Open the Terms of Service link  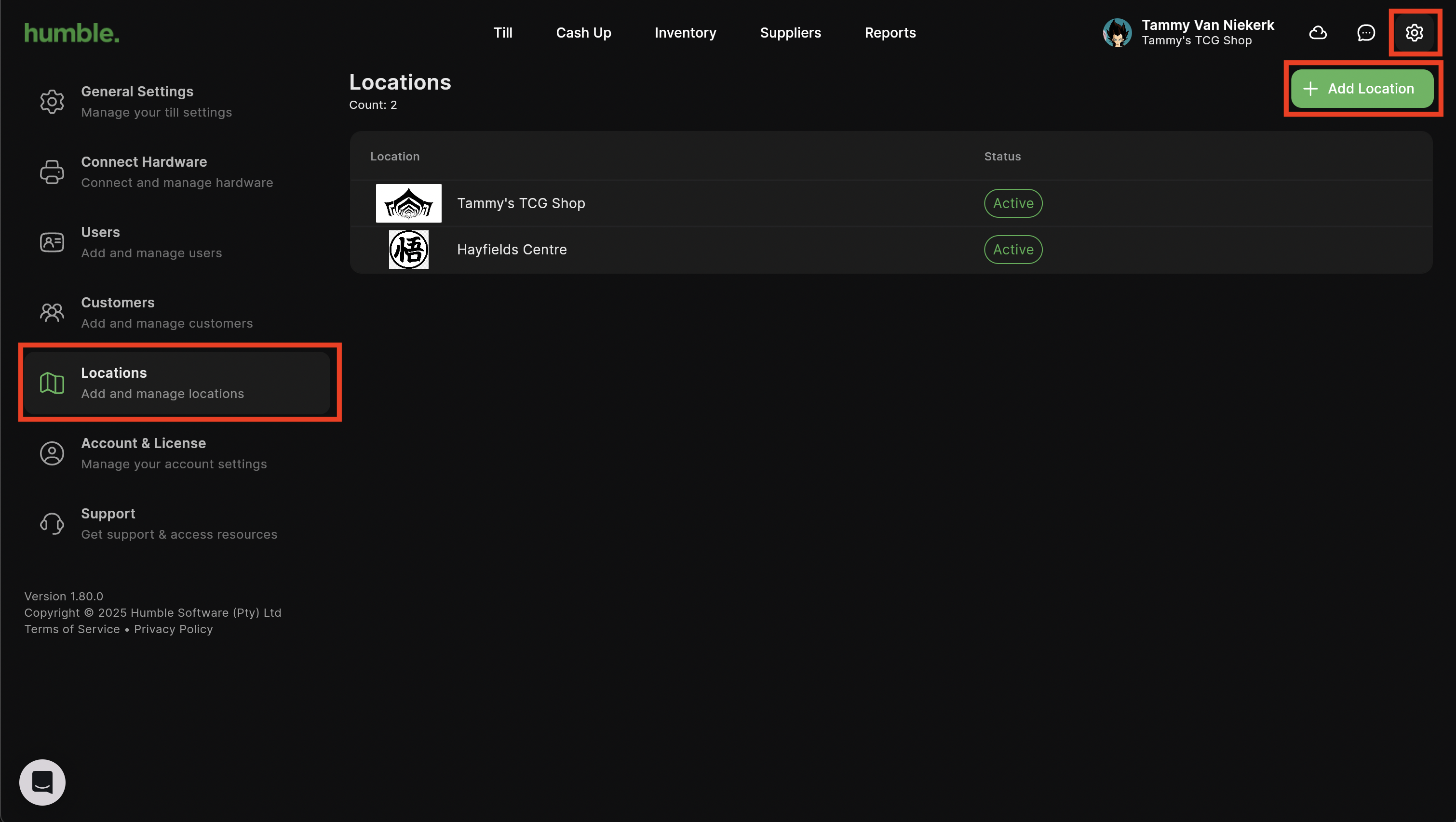pyautogui.click(x=72, y=629)
